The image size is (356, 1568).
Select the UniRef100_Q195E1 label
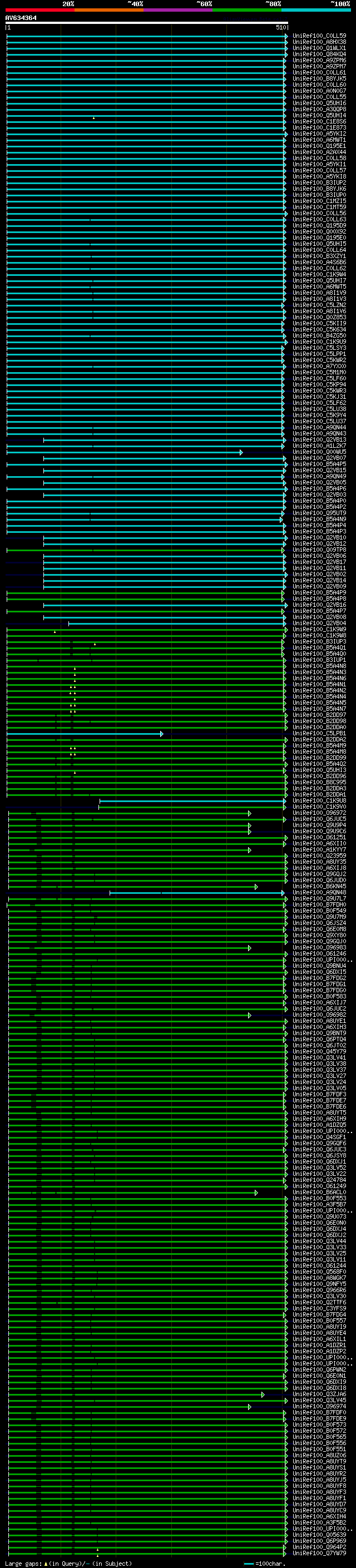coord(319,146)
